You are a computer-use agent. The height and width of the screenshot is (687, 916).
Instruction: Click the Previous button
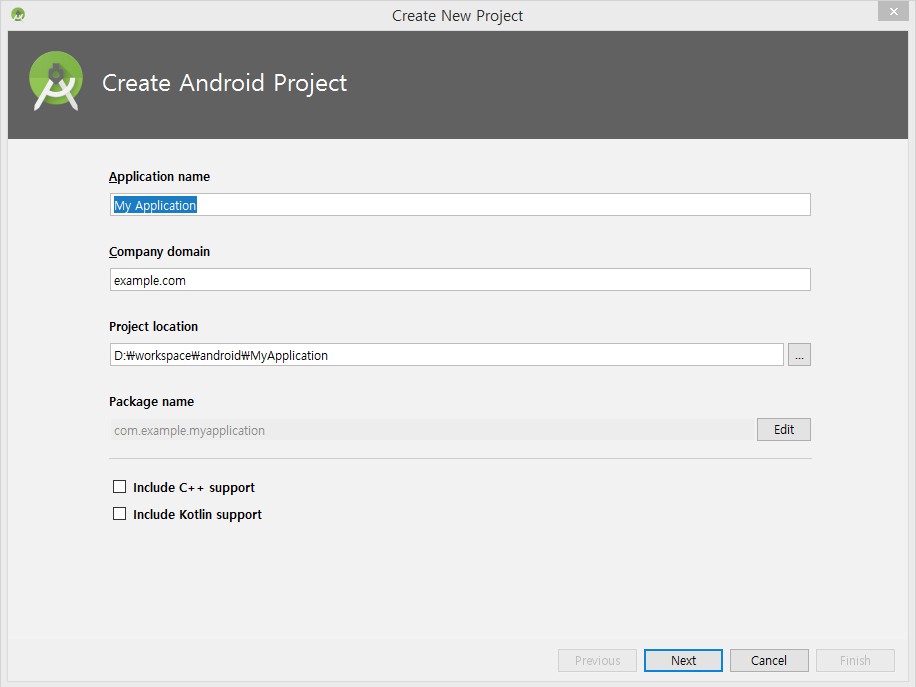(x=597, y=660)
